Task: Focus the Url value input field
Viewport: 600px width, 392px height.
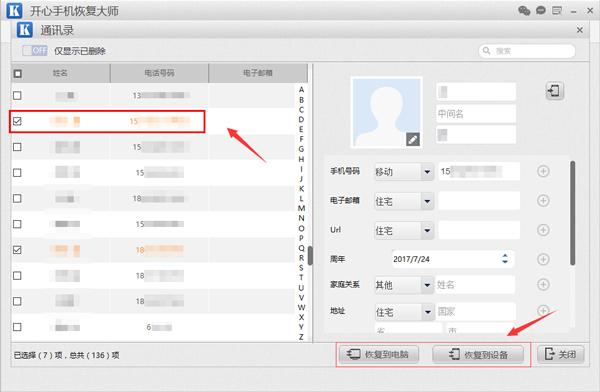Action: point(479,230)
